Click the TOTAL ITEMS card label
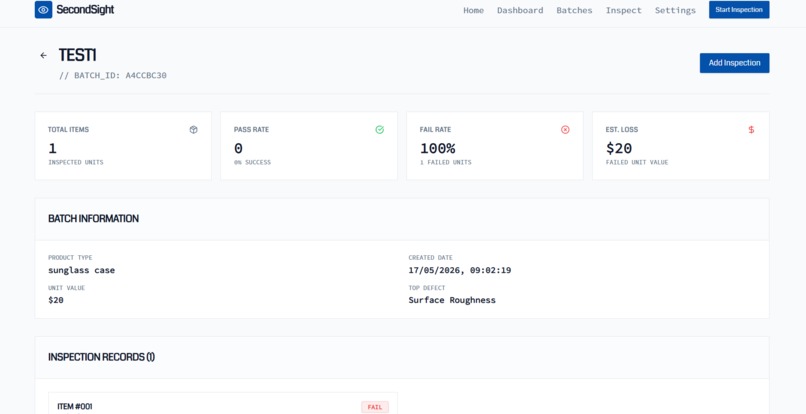806x414 pixels. [68, 130]
